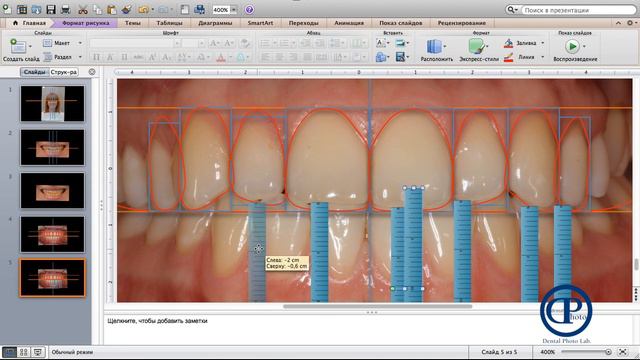Switch to Главная tab
The width and height of the screenshot is (640, 360).
[29, 23]
